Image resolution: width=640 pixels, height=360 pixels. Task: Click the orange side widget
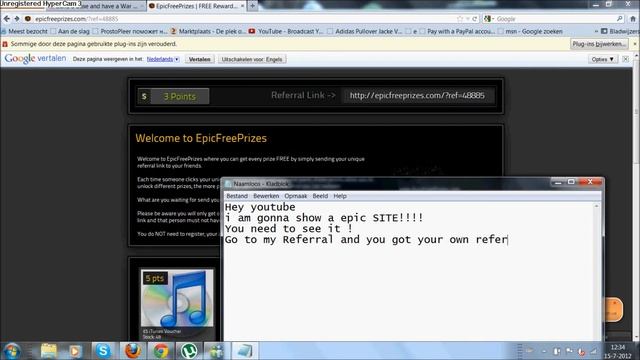point(613,309)
